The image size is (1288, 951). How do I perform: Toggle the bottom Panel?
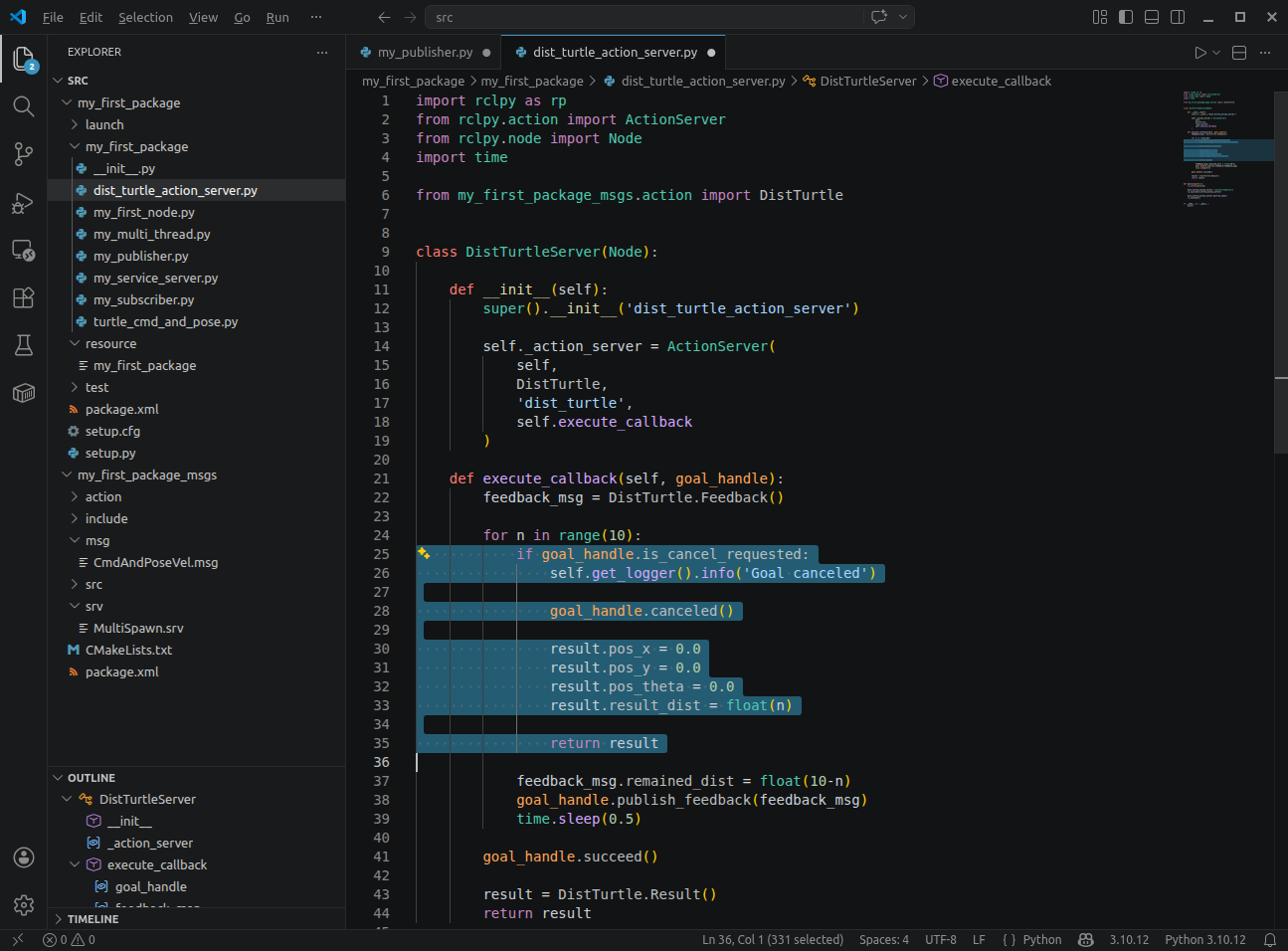pyautogui.click(x=1152, y=17)
